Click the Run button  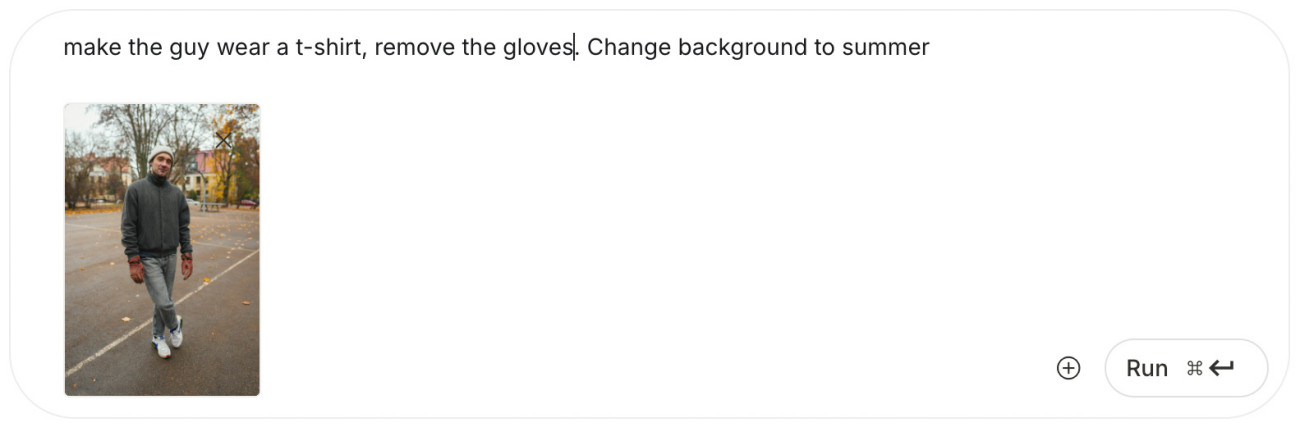(1186, 368)
